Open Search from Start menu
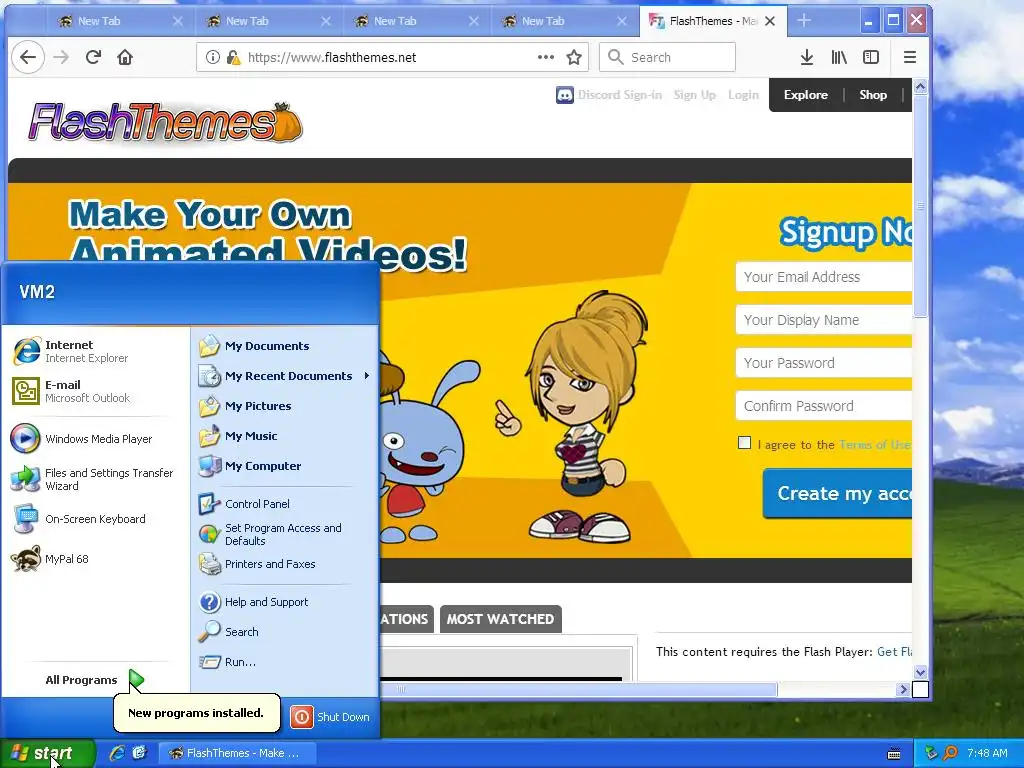 pyautogui.click(x=285, y=632)
